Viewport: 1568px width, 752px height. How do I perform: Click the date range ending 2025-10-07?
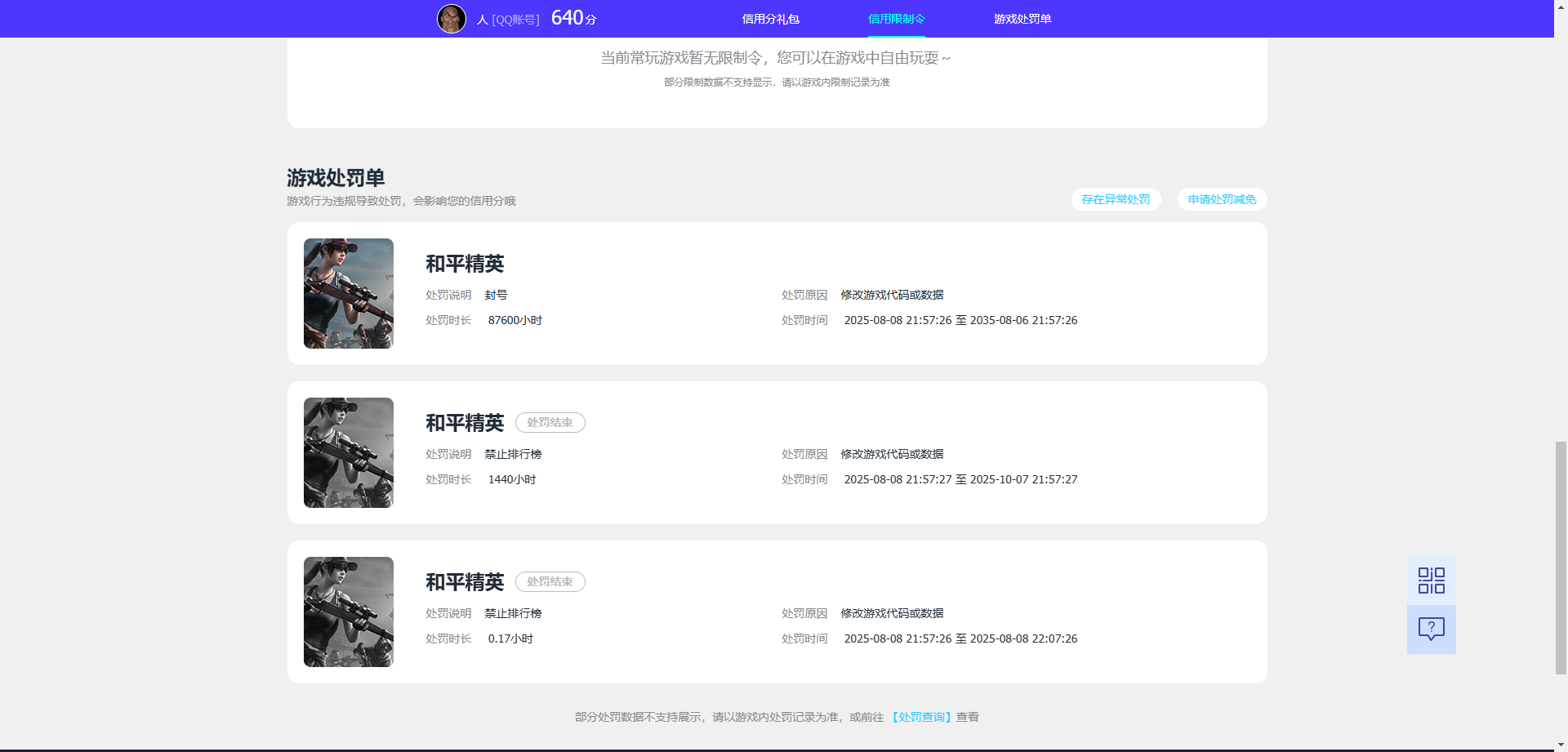pos(960,479)
